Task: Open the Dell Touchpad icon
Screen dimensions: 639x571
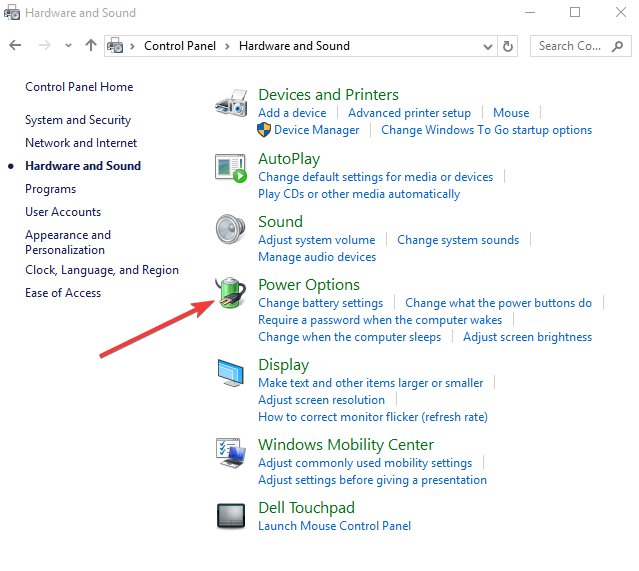Action: [231, 516]
